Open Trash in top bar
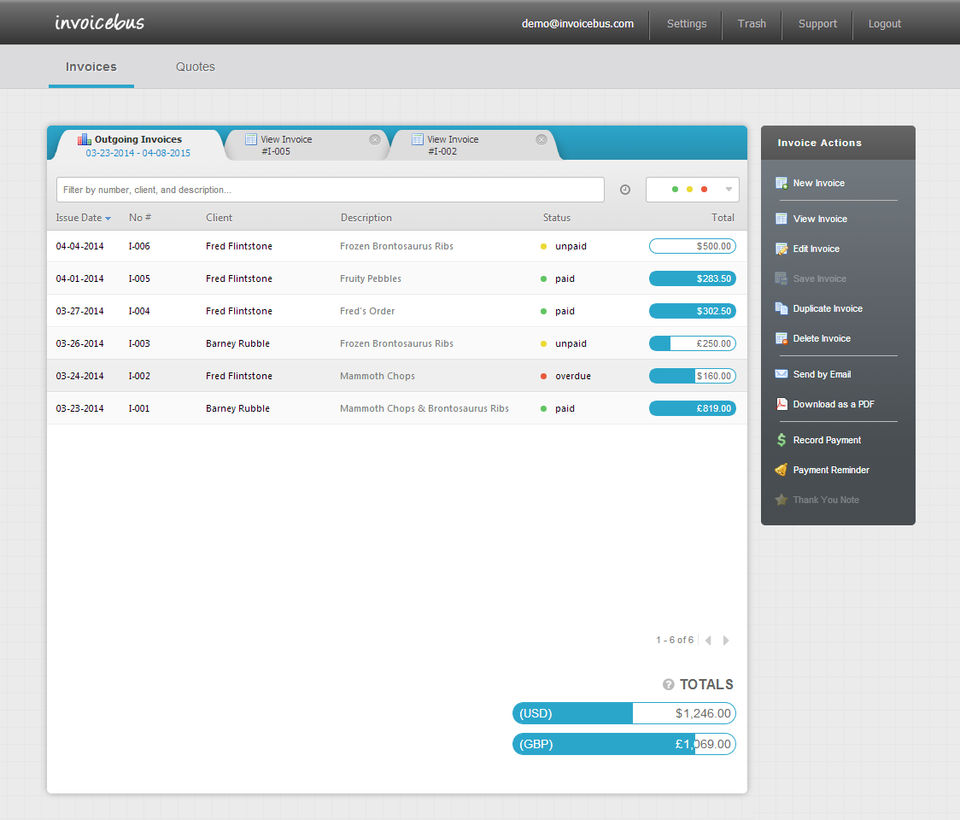The image size is (960, 820). (x=752, y=23)
